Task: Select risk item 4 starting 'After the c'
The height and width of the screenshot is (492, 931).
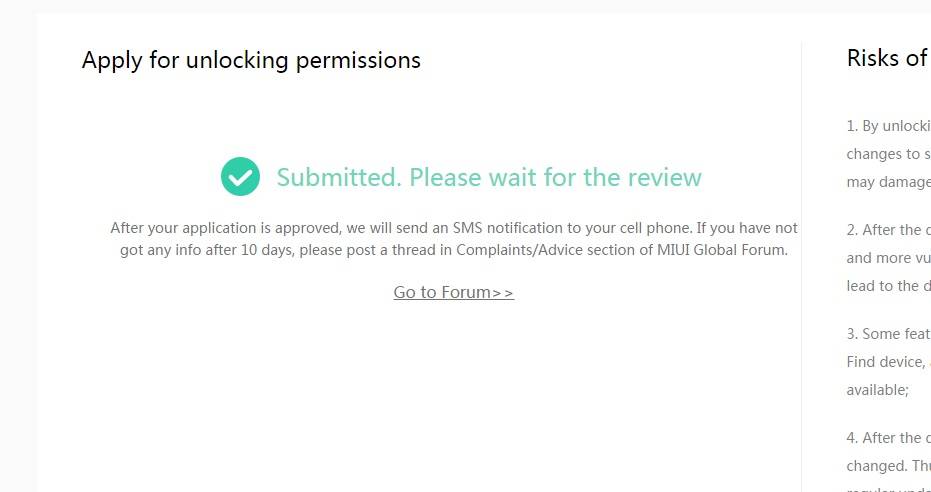Action: [x=888, y=438]
